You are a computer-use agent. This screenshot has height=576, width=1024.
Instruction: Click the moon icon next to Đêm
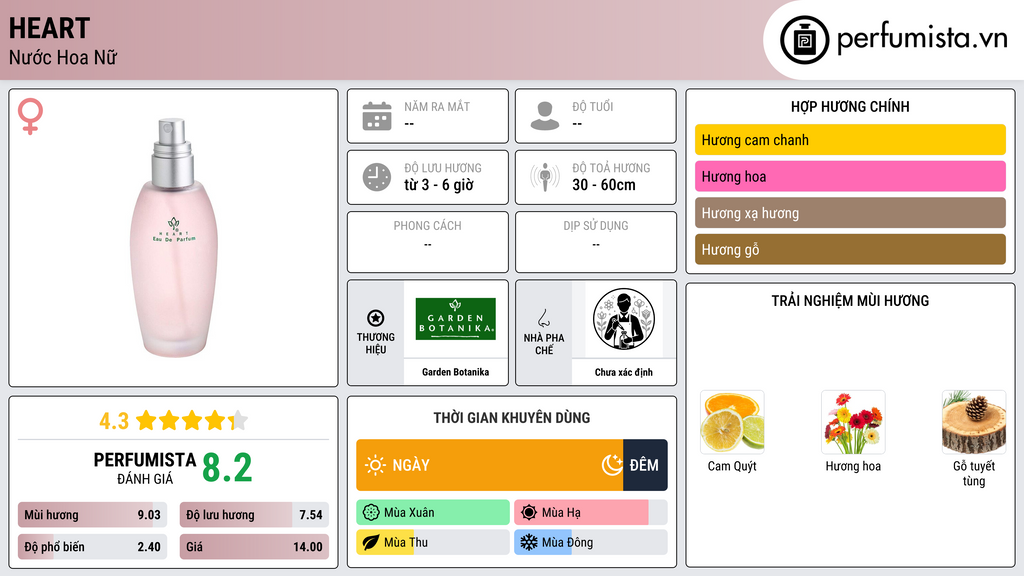click(x=612, y=465)
